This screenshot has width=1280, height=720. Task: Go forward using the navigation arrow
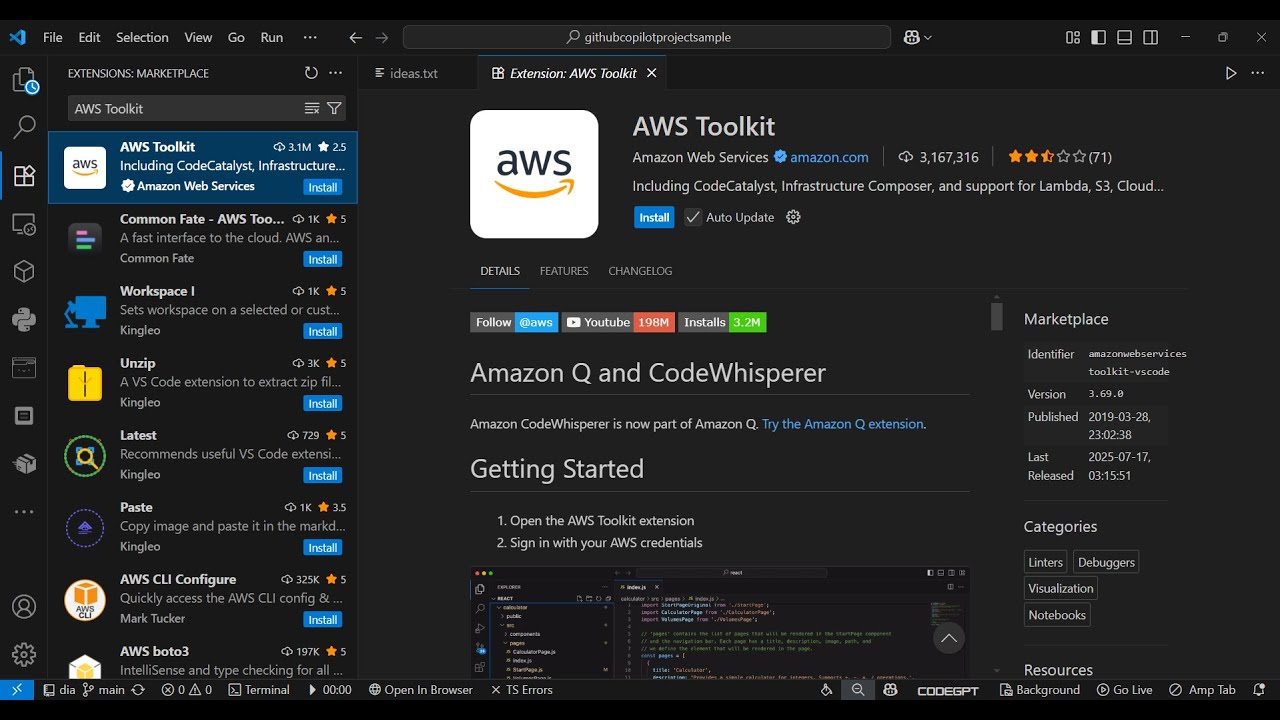point(381,37)
